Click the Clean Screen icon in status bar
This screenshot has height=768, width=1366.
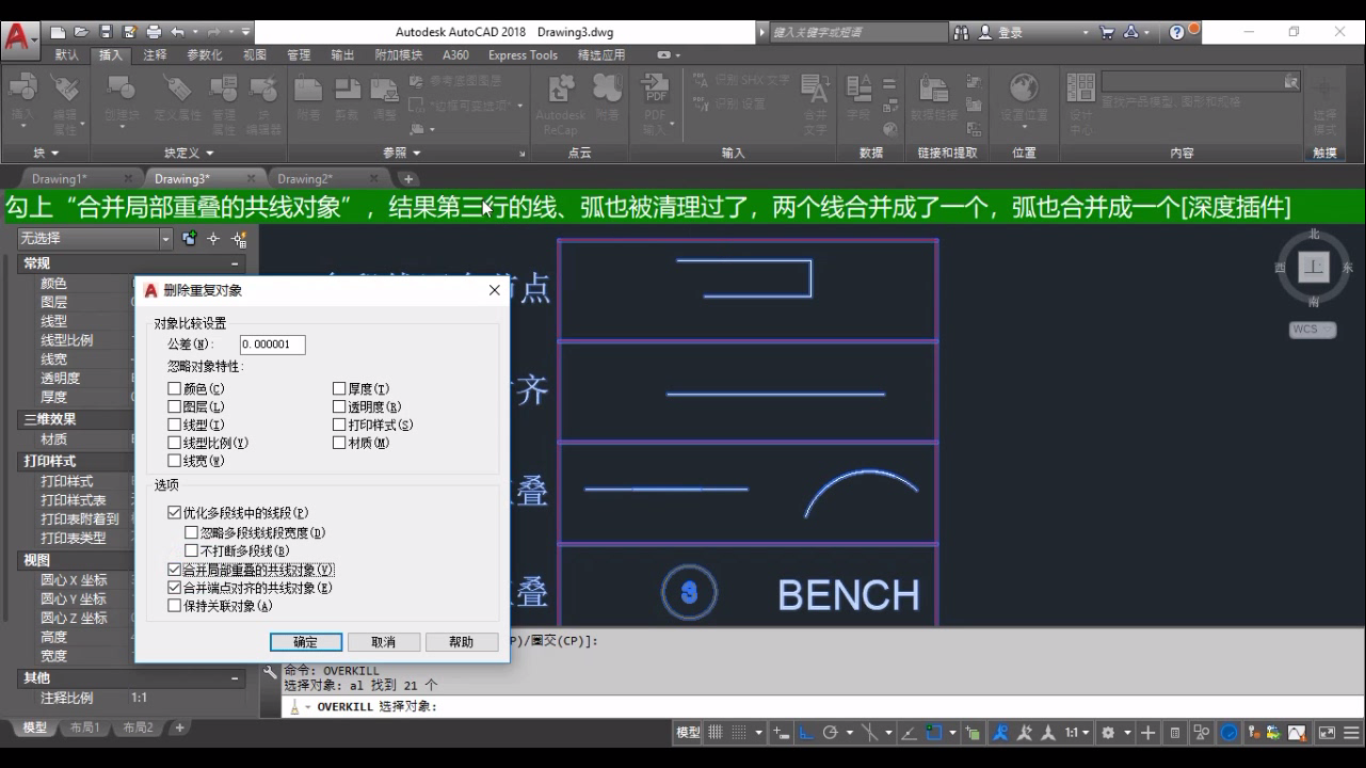[1326, 733]
